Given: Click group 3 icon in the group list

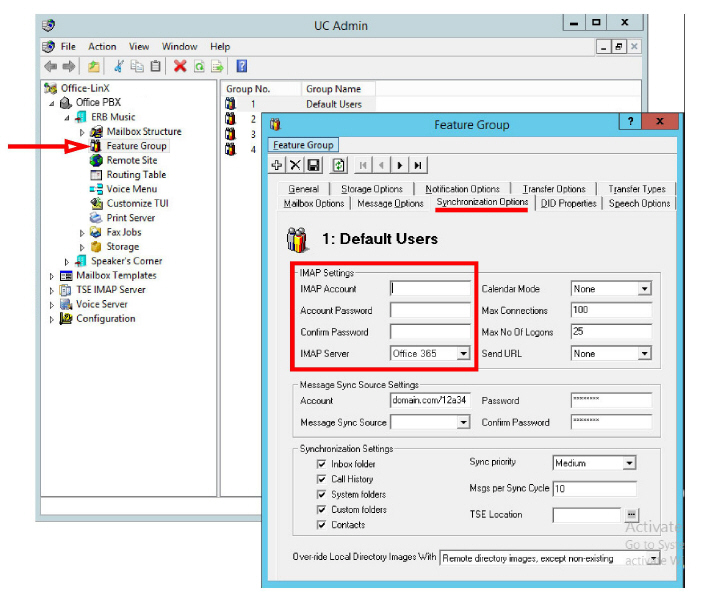Looking at the screenshot, I should point(230,134).
